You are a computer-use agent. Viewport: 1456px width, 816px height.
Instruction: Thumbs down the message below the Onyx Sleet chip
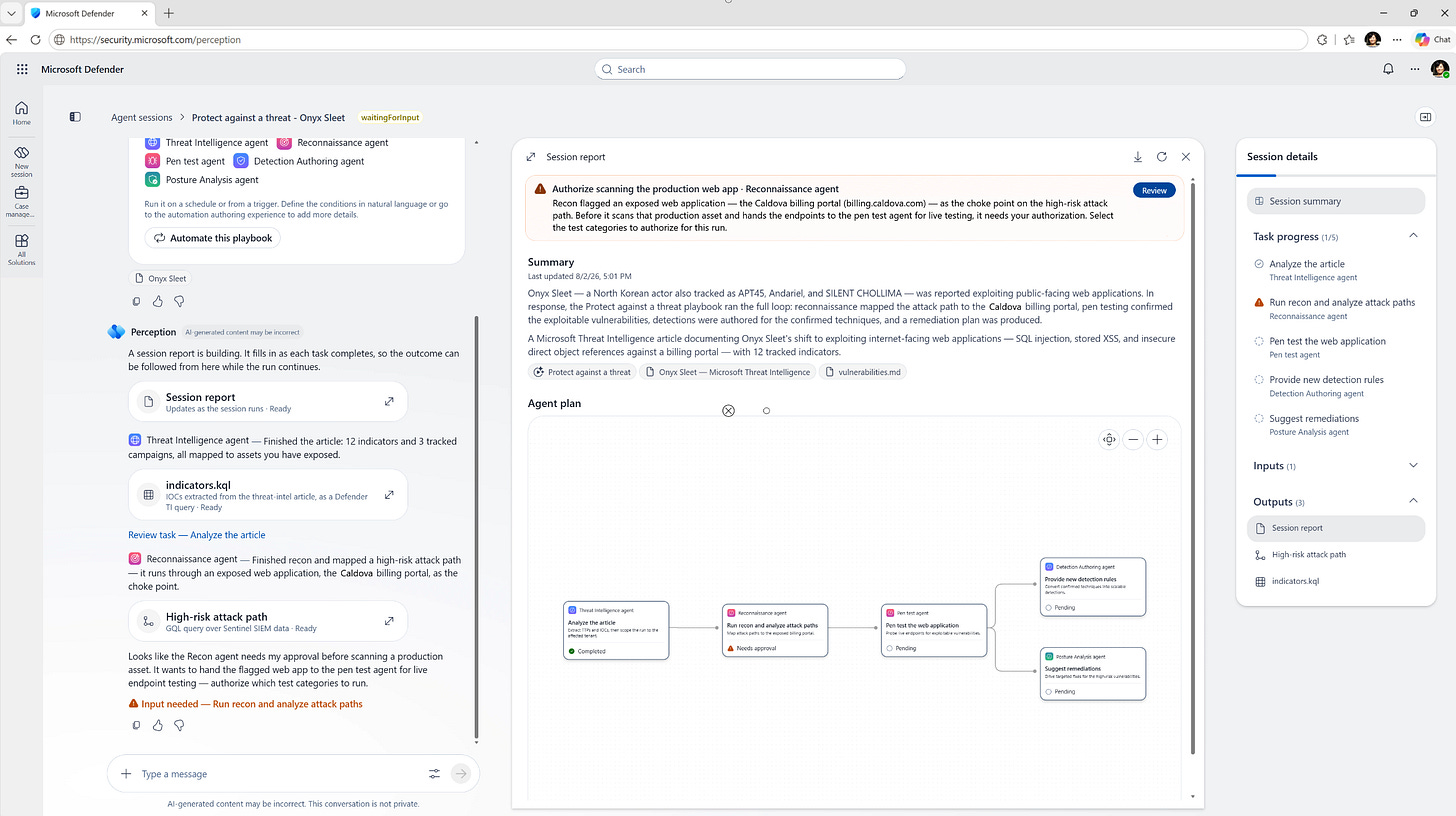(x=179, y=301)
